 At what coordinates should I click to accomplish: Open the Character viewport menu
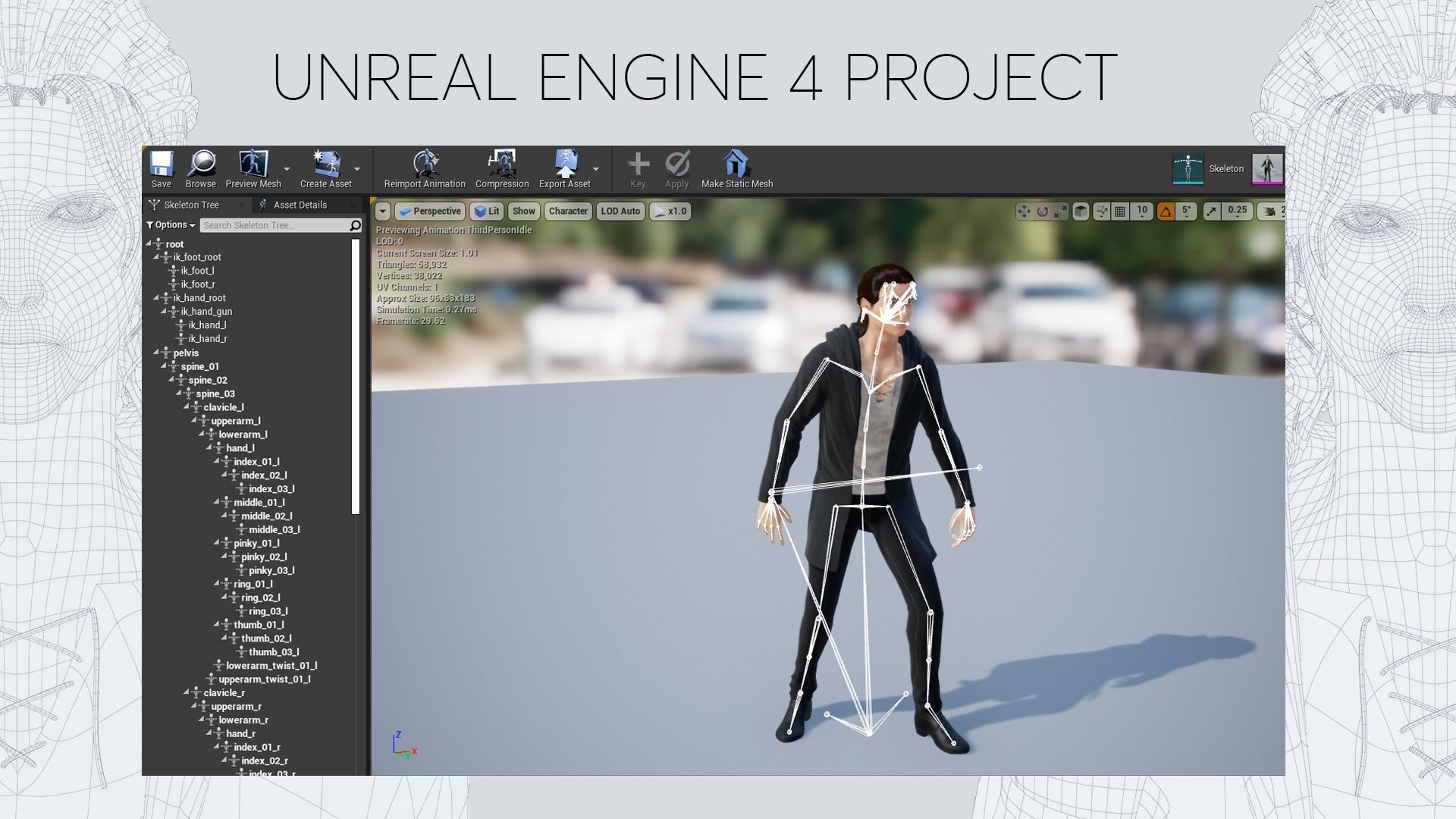click(568, 212)
